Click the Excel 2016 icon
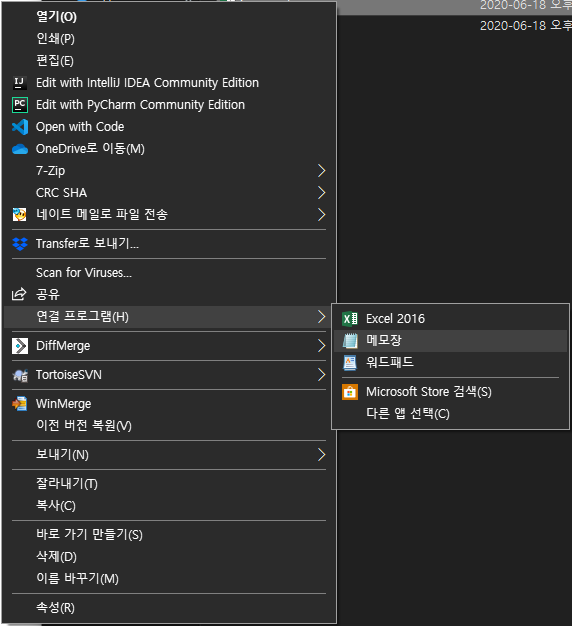Screen dimensions: 572x626 pos(350,319)
